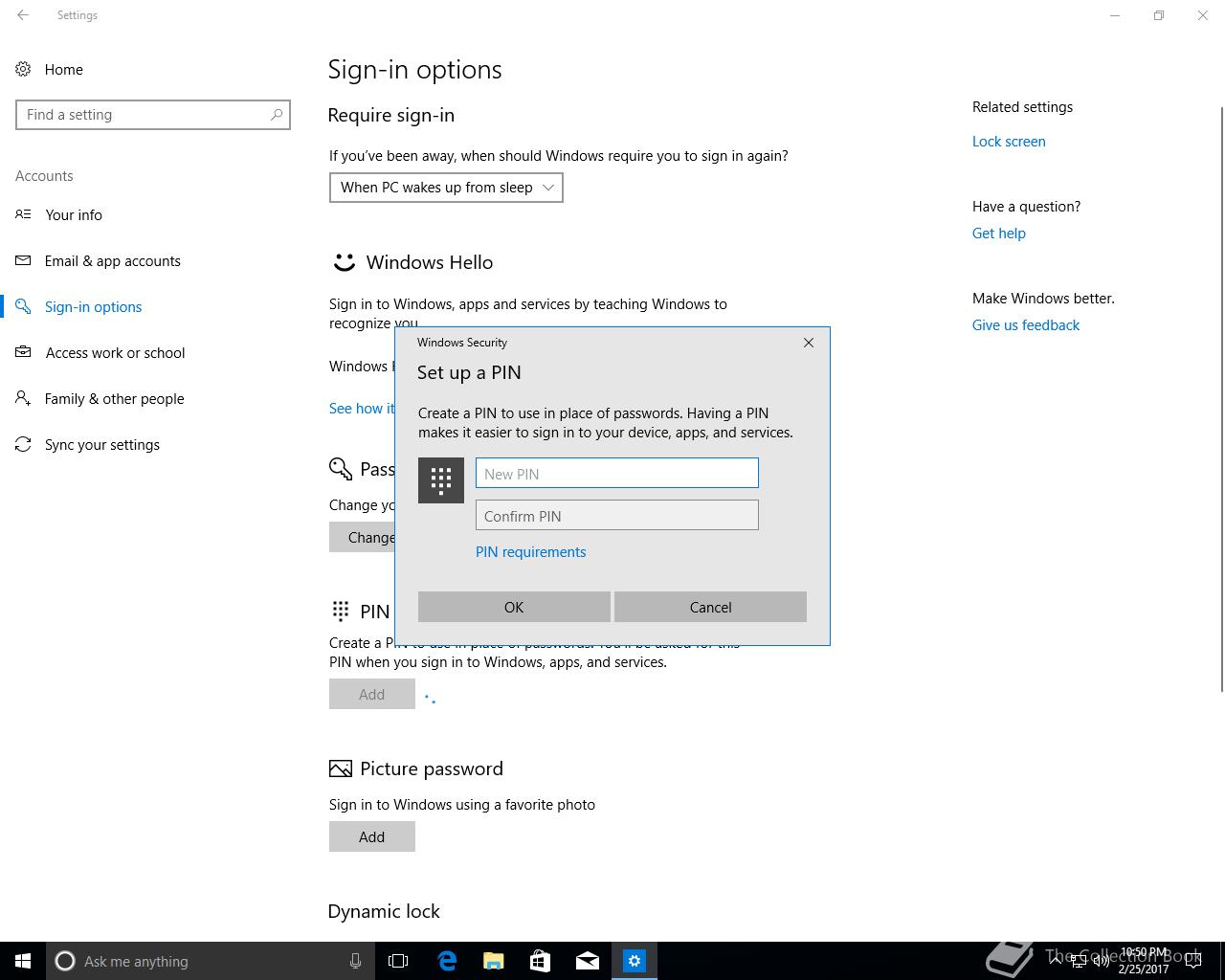Viewport: 1225px width, 980px height.
Task: Click the back arrow in Settings
Action: click(x=23, y=15)
